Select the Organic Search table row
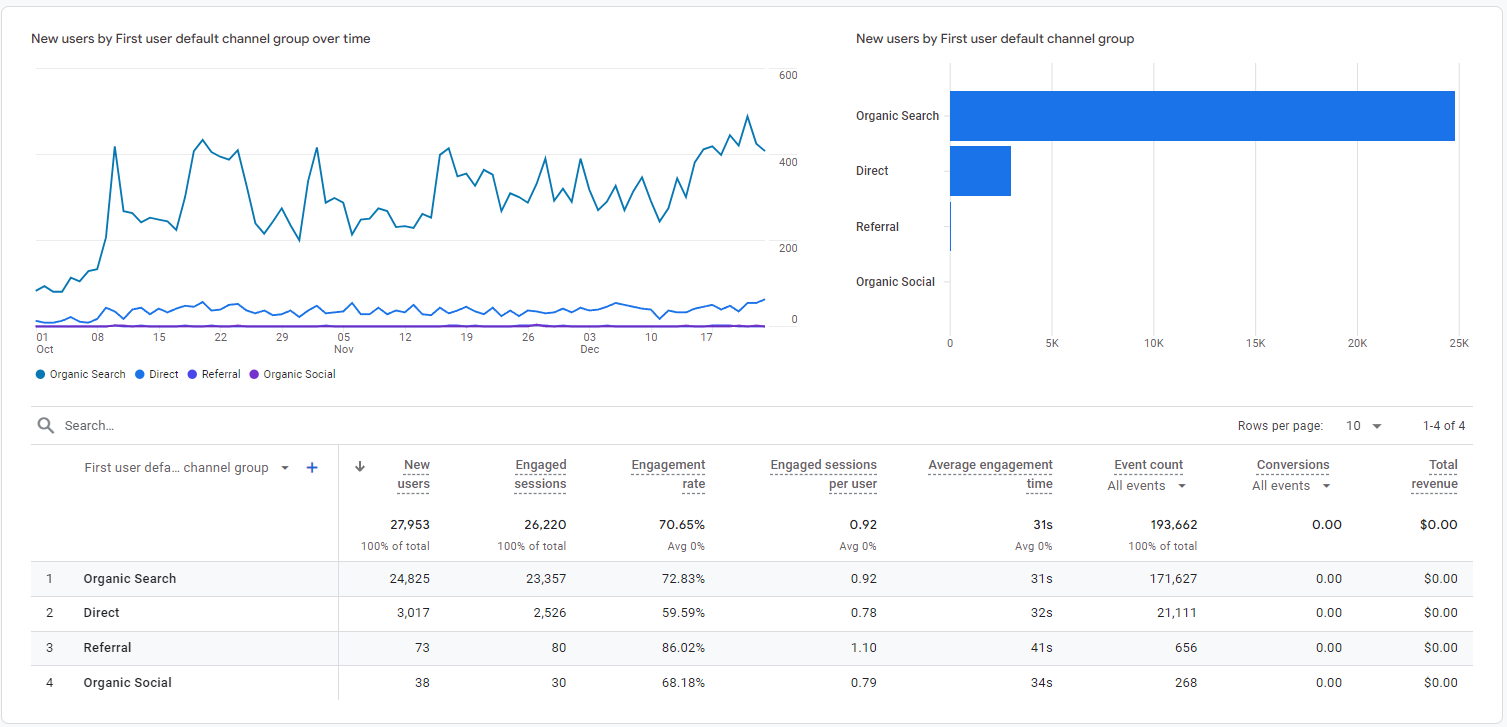 tap(130, 579)
